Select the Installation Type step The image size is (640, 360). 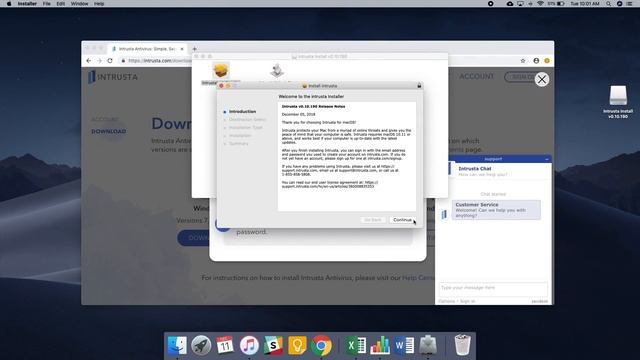pyautogui.click(x=245, y=128)
